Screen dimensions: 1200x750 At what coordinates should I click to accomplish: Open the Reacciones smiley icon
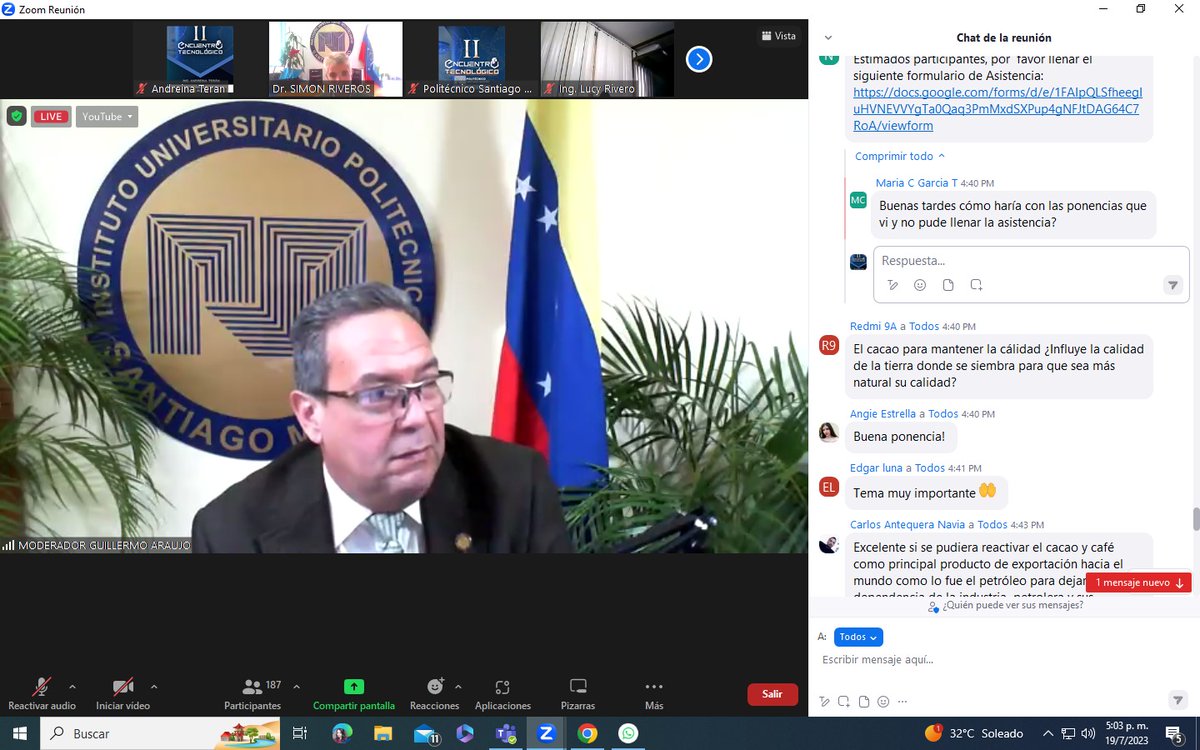tap(435, 687)
